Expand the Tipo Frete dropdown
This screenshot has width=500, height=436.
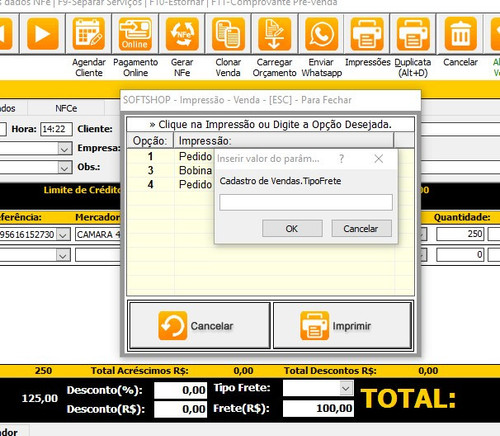coord(346,388)
